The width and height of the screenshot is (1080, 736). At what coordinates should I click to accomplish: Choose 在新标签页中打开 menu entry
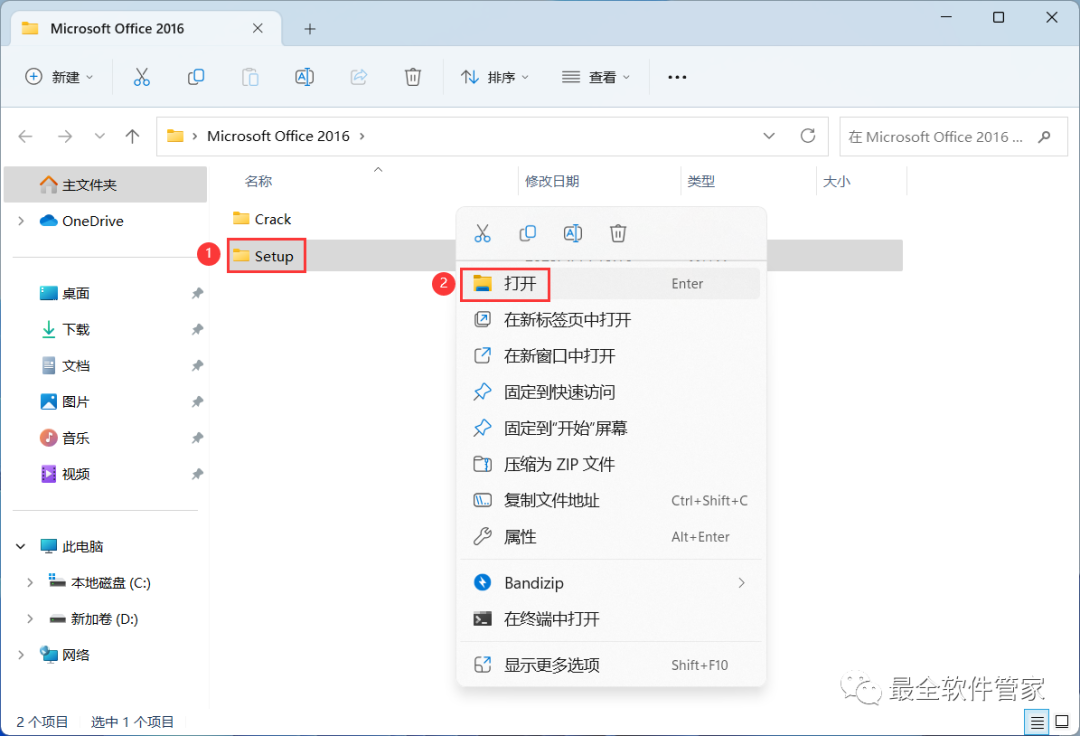[610, 319]
